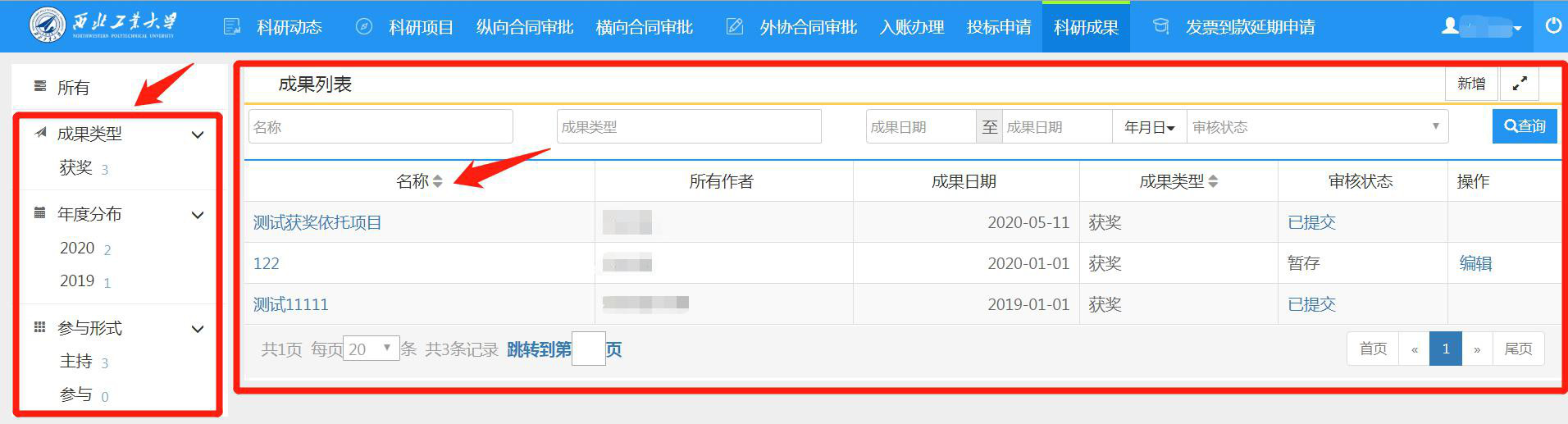Click the sort arrows beside 名称 column
Image resolution: width=1568 pixels, height=424 pixels.
(438, 181)
